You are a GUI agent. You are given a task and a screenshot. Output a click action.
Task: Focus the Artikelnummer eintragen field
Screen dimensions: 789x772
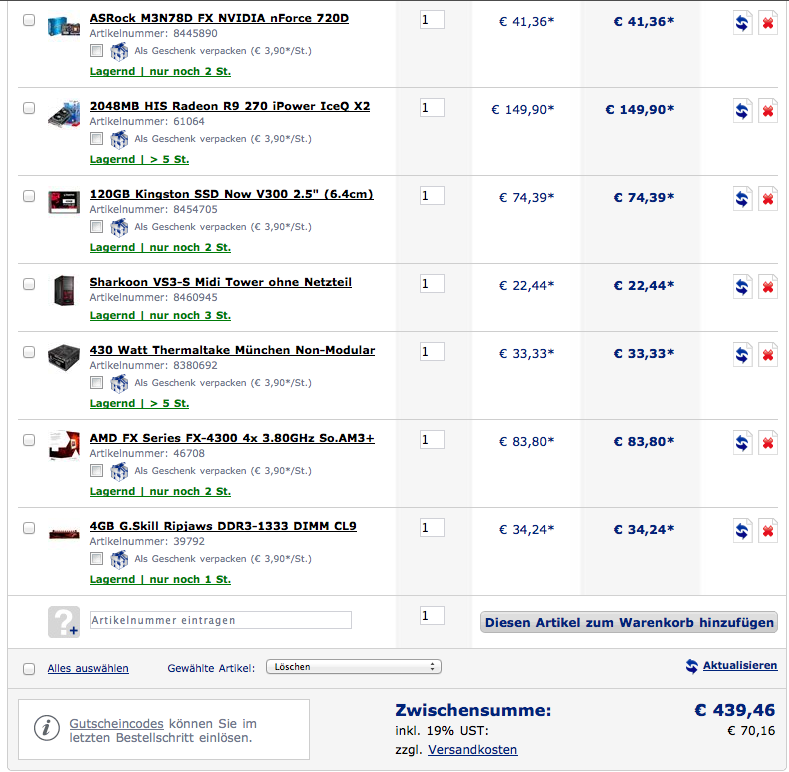click(x=220, y=620)
